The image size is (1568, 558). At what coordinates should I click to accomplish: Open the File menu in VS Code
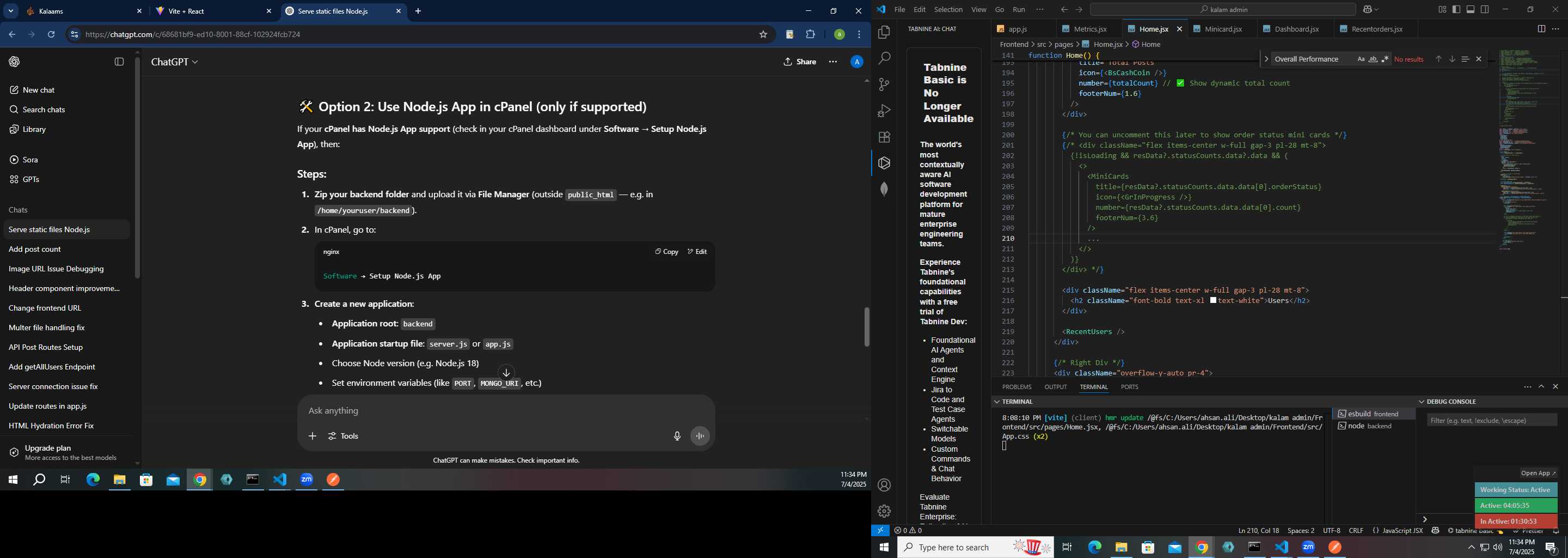coord(899,10)
